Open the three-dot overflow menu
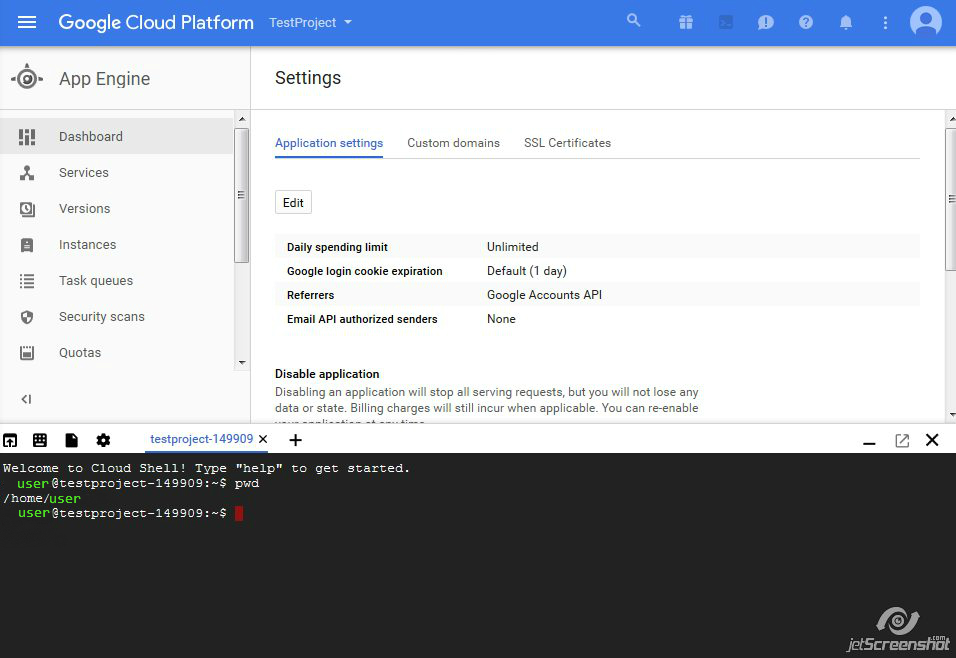Image resolution: width=956 pixels, height=658 pixels. (885, 21)
